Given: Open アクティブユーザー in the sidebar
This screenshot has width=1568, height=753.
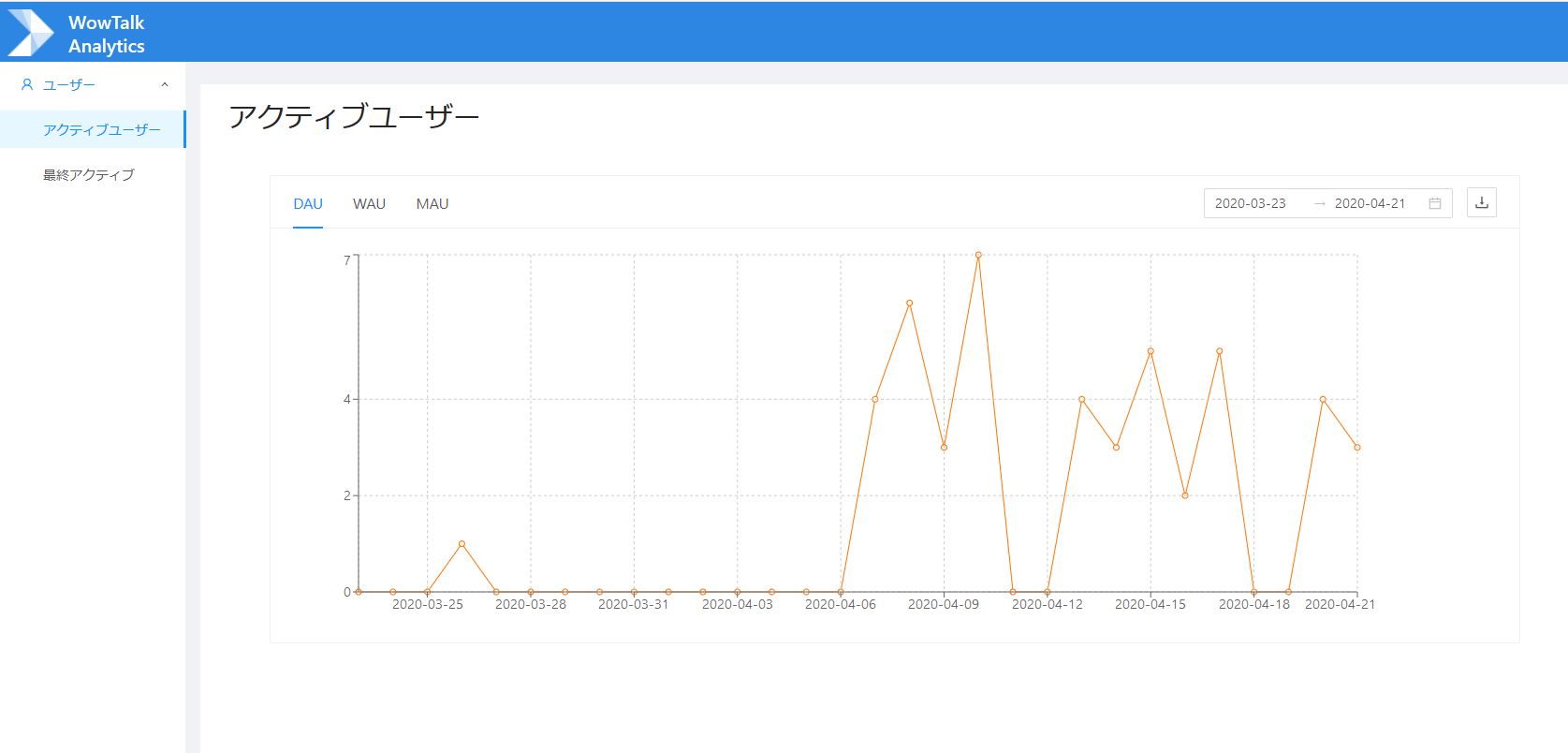Looking at the screenshot, I should click(101, 130).
